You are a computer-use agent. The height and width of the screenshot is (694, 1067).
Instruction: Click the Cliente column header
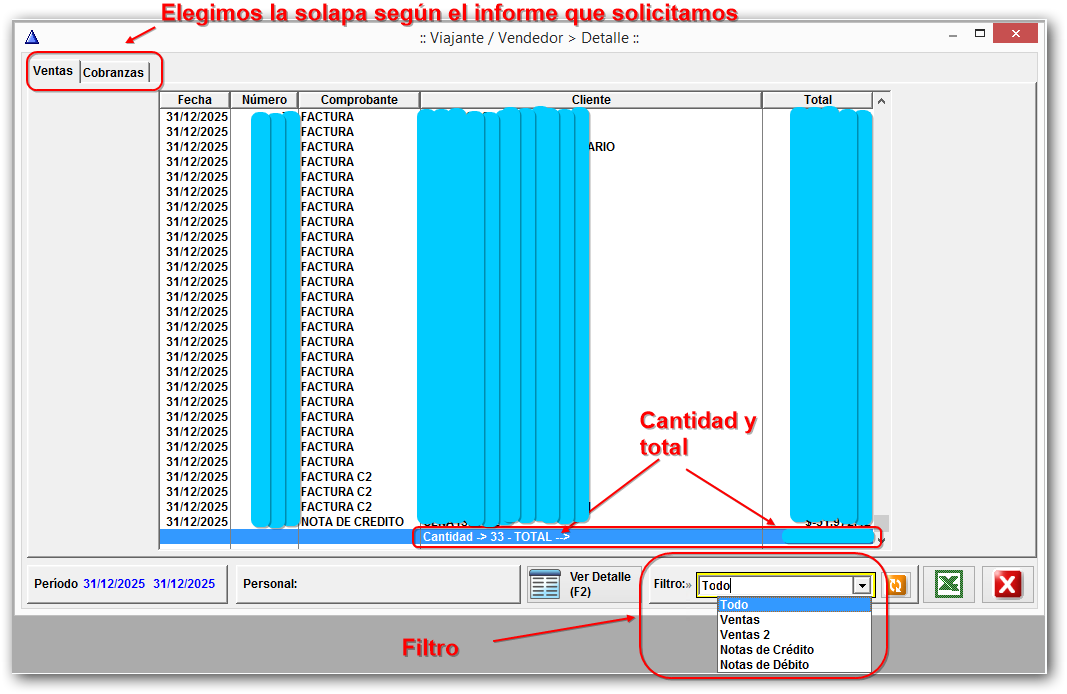coord(591,100)
